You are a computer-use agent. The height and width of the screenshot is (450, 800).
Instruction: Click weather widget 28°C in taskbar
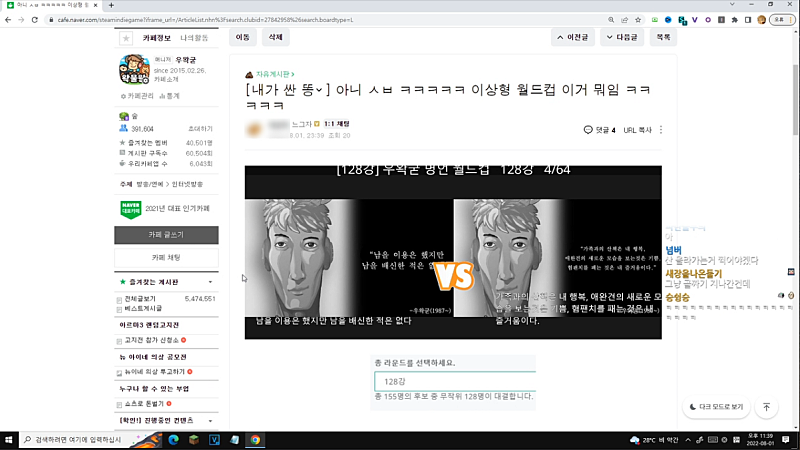pyautogui.click(x=655, y=440)
